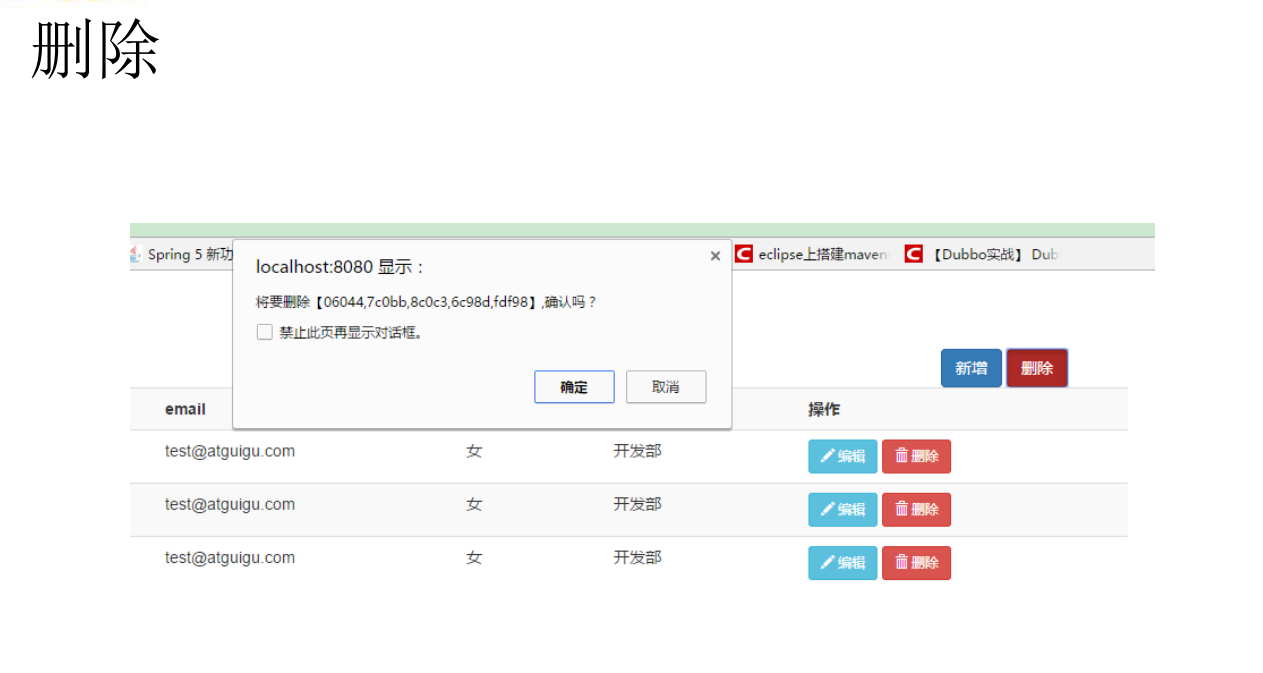Screen dimensions: 1263x673
Task: Cancel the dialog with 取消
Action: pyautogui.click(x=666, y=387)
